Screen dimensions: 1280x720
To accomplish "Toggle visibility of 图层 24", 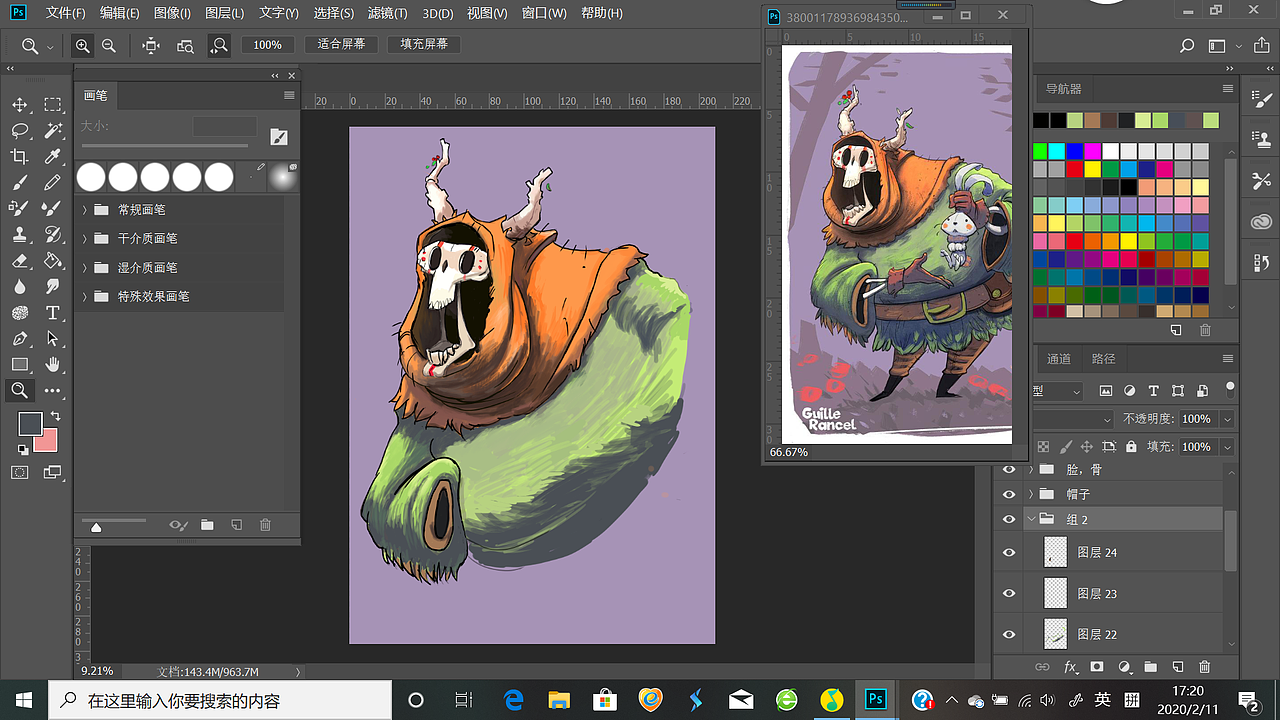I will [x=1009, y=552].
